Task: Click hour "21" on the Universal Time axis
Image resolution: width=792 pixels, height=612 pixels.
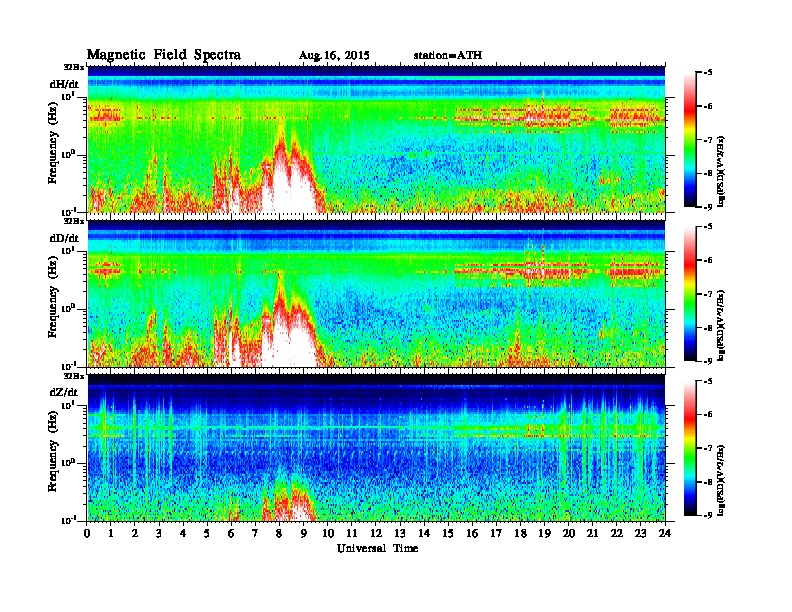Action: 592,534
